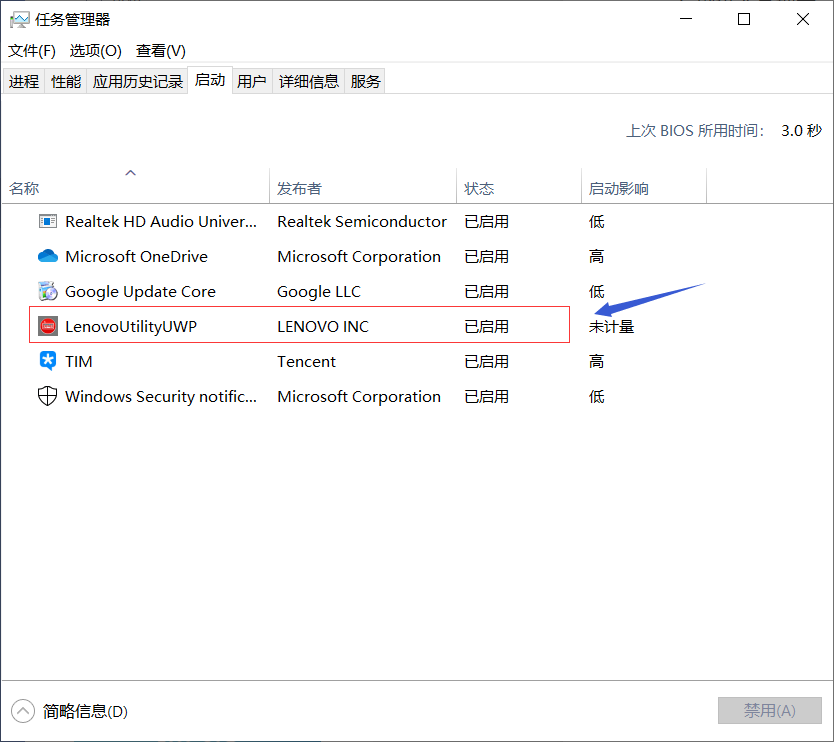Screen dimensions: 834x742
Task: Select the Google Update Core entry
Action: point(417,291)
